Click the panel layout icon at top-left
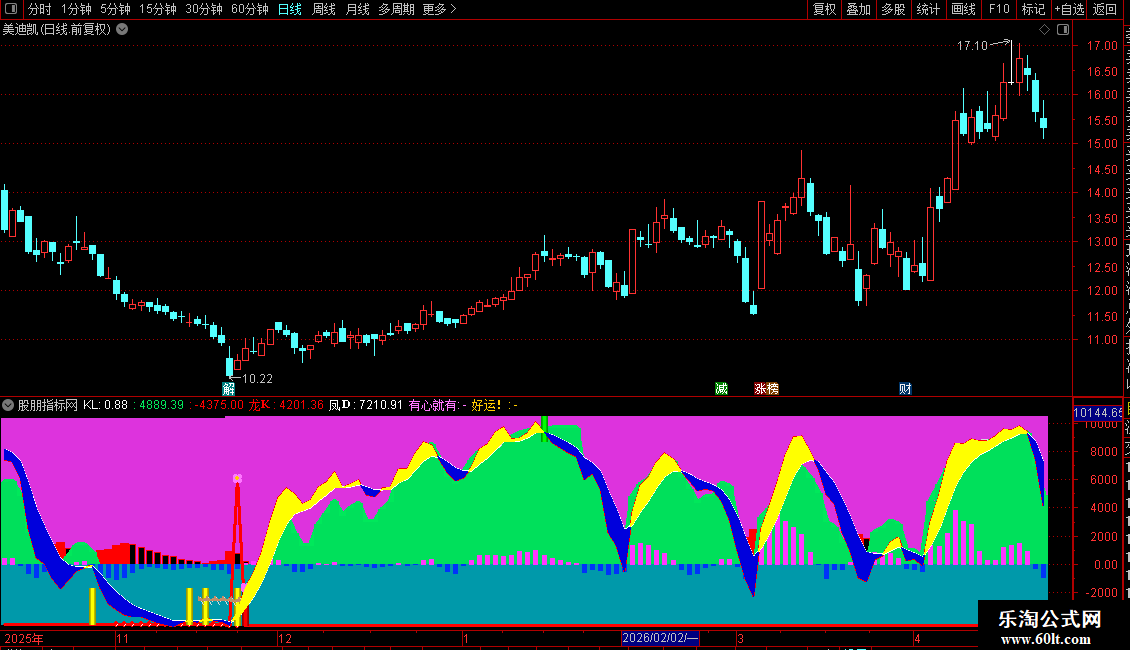The image size is (1130, 650). pos(11,9)
